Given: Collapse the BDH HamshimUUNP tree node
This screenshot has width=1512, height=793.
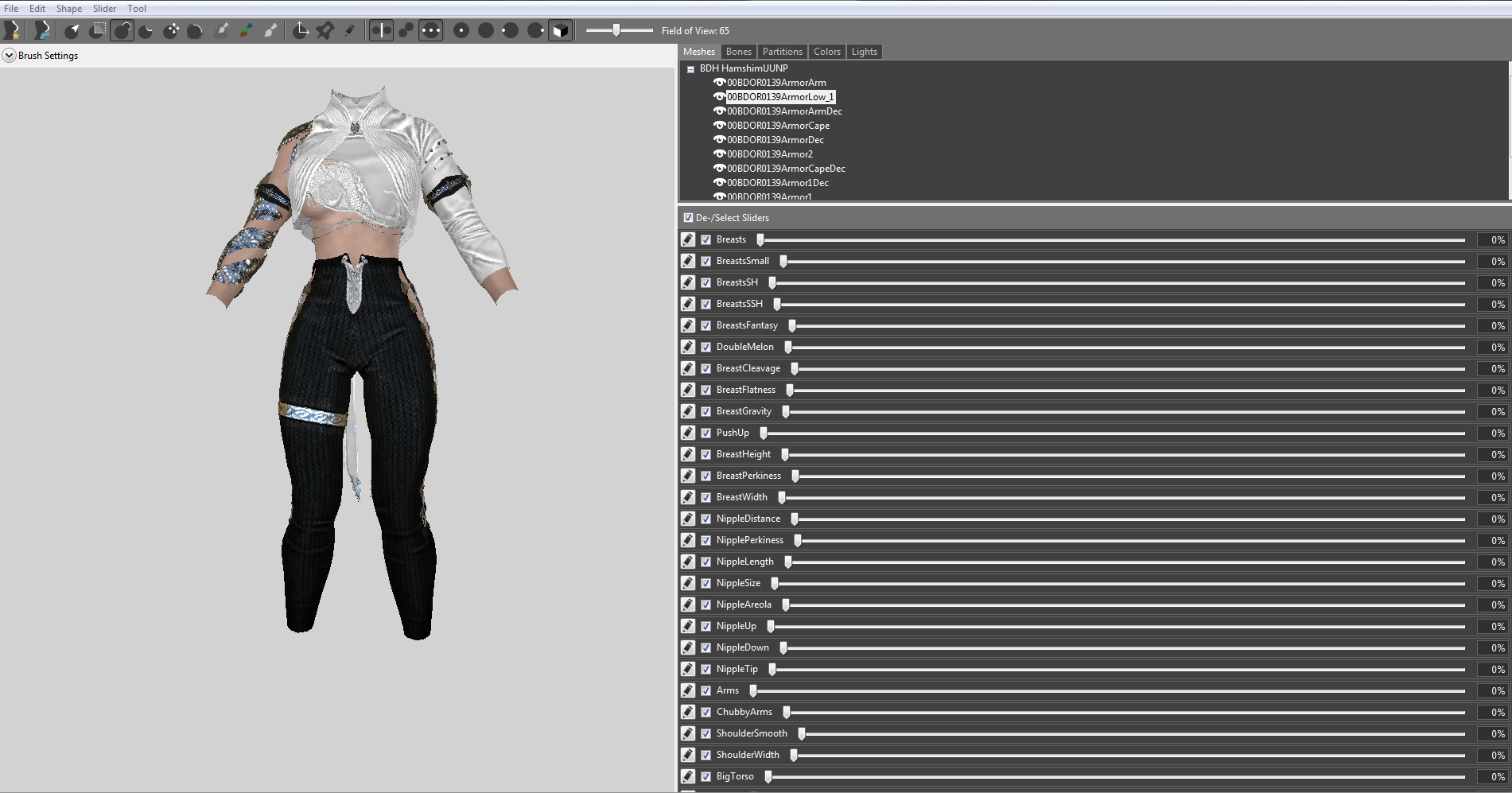Looking at the screenshot, I should click(x=690, y=69).
